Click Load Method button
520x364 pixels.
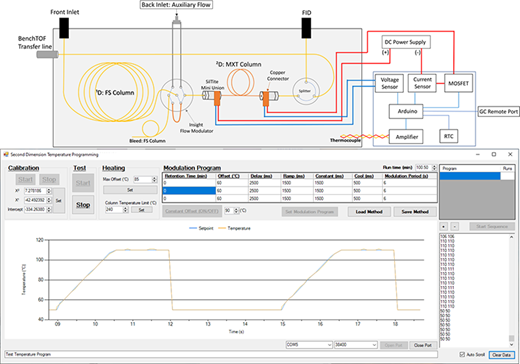coord(369,212)
